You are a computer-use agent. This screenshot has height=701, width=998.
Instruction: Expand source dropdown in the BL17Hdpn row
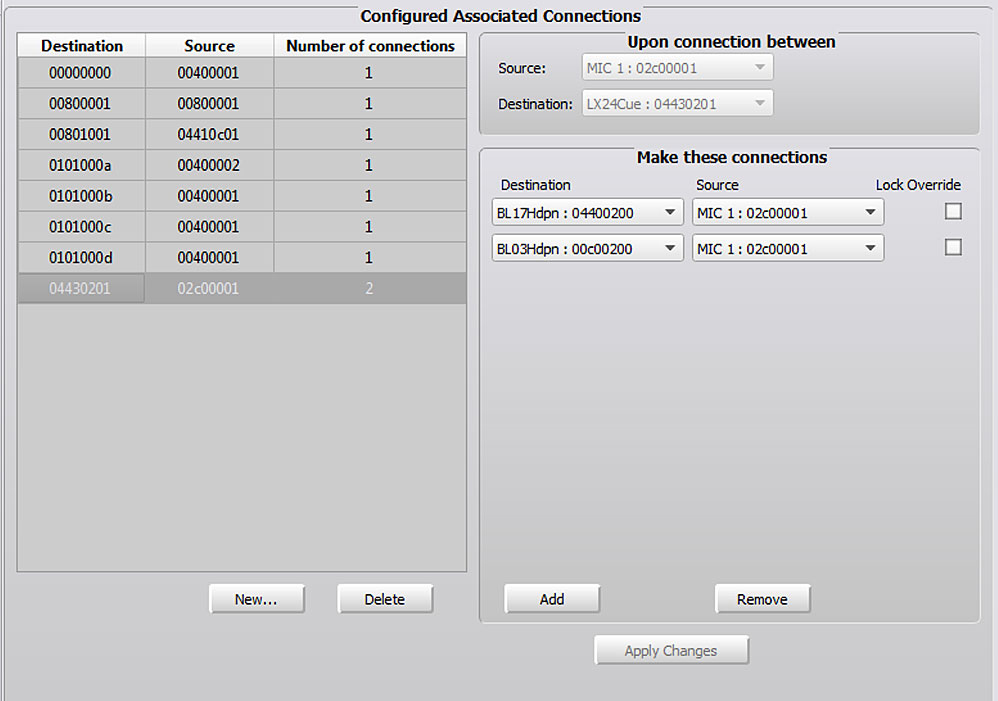tap(787, 212)
